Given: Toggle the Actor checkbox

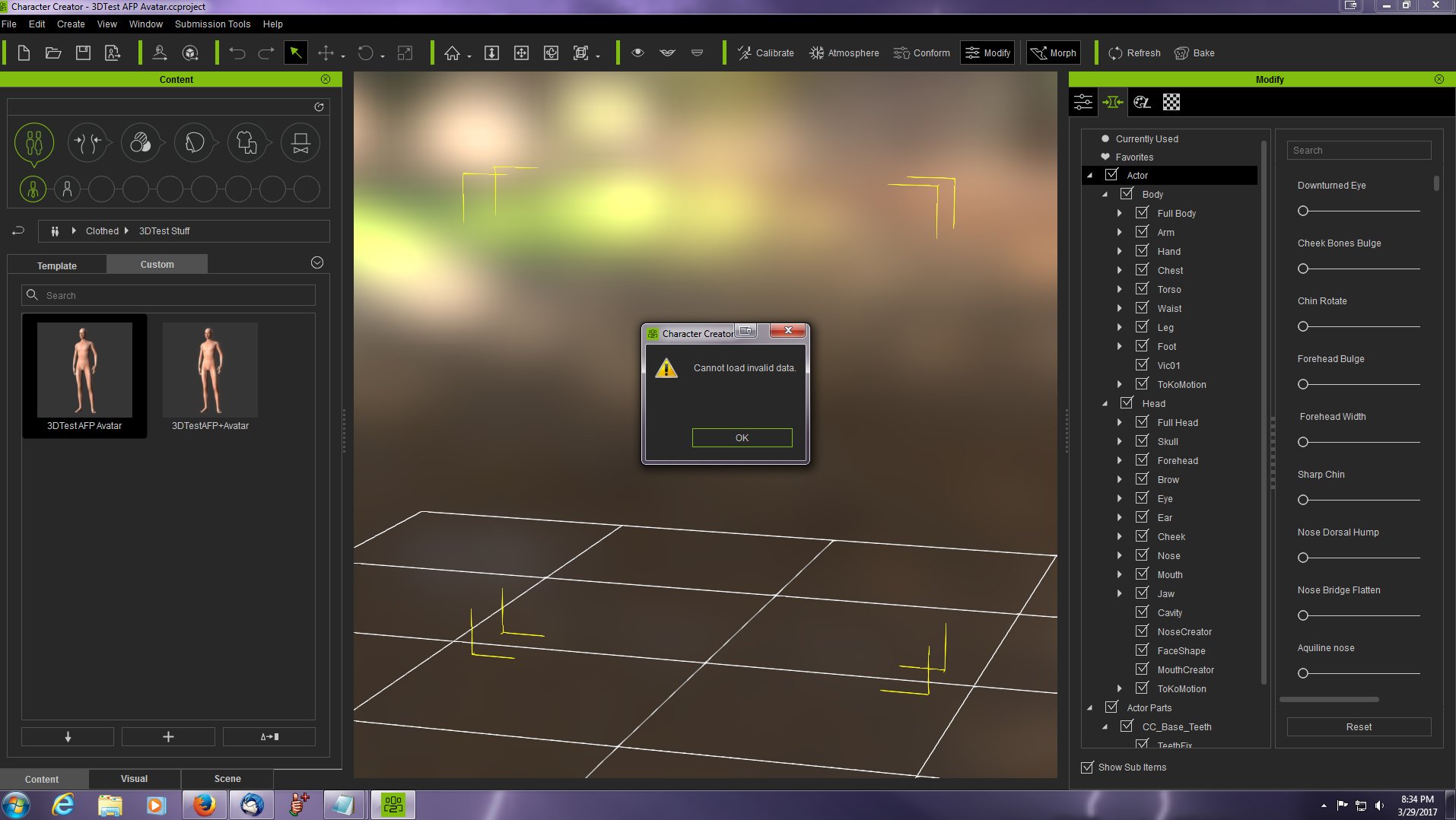Looking at the screenshot, I should point(1111,175).
